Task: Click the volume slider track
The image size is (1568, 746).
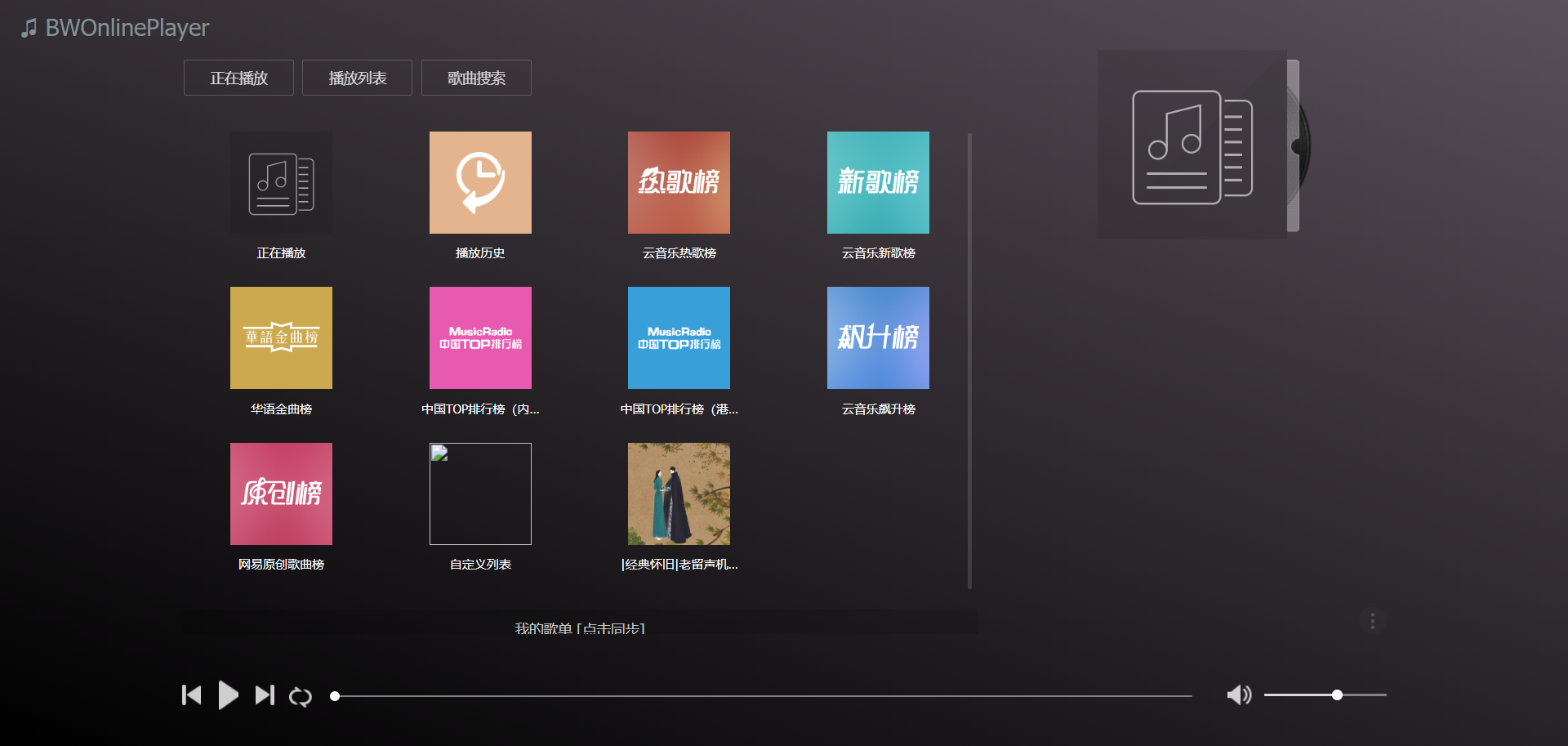Action: [1325, 695]
